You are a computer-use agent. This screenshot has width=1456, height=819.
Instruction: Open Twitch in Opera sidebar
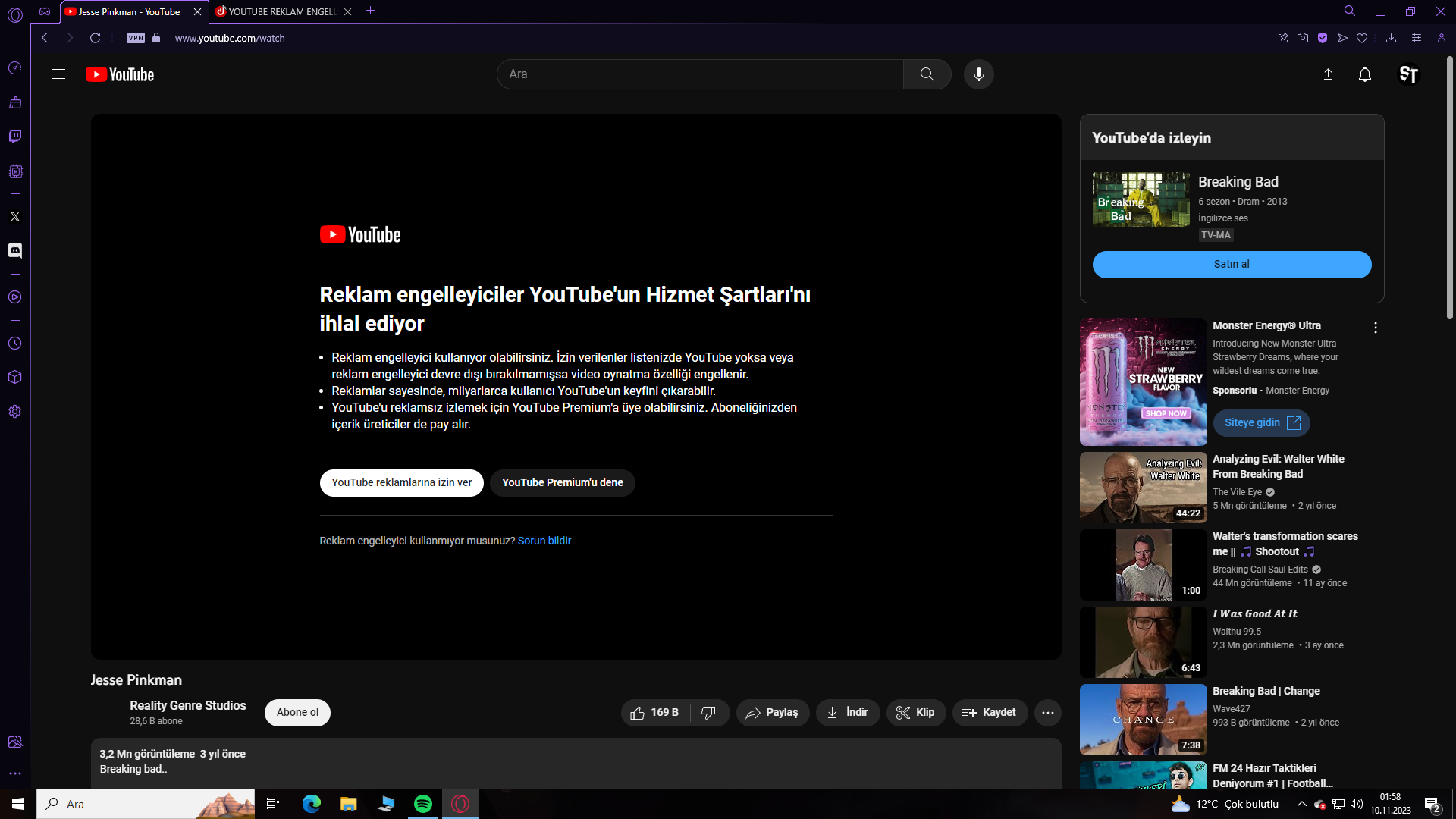[x=15, y=136]
